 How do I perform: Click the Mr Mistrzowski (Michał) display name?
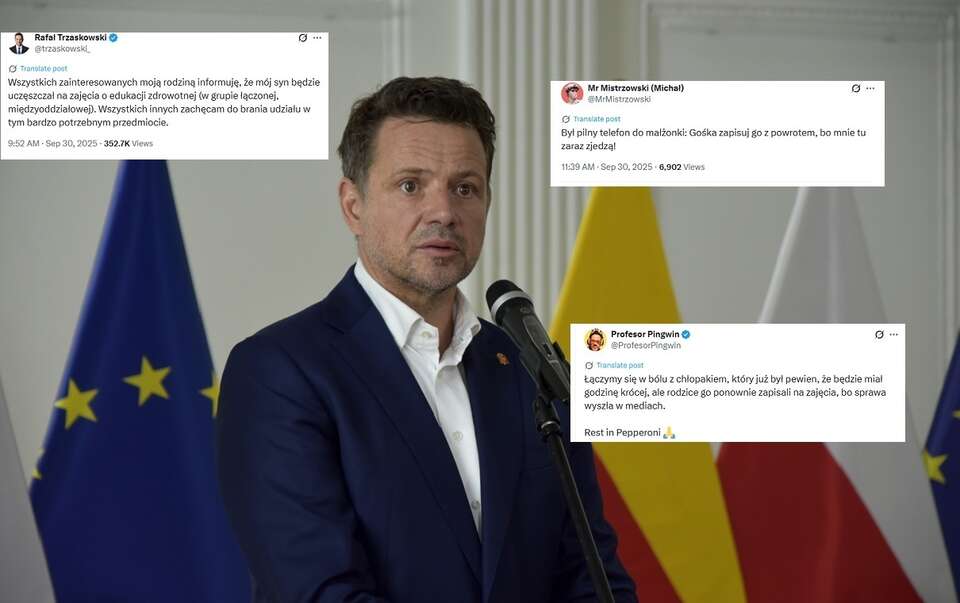point(636,88)
